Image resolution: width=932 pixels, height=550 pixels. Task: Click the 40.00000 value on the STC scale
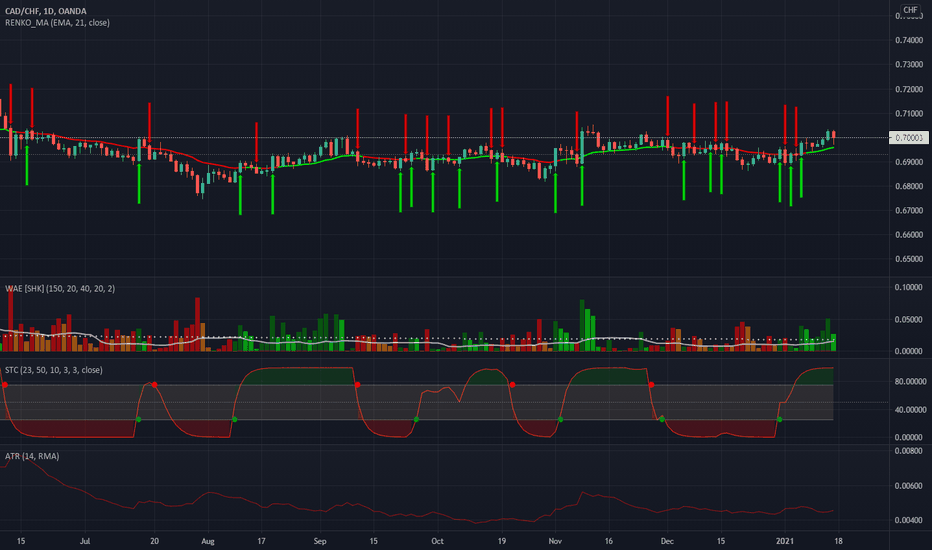(911, 410)
